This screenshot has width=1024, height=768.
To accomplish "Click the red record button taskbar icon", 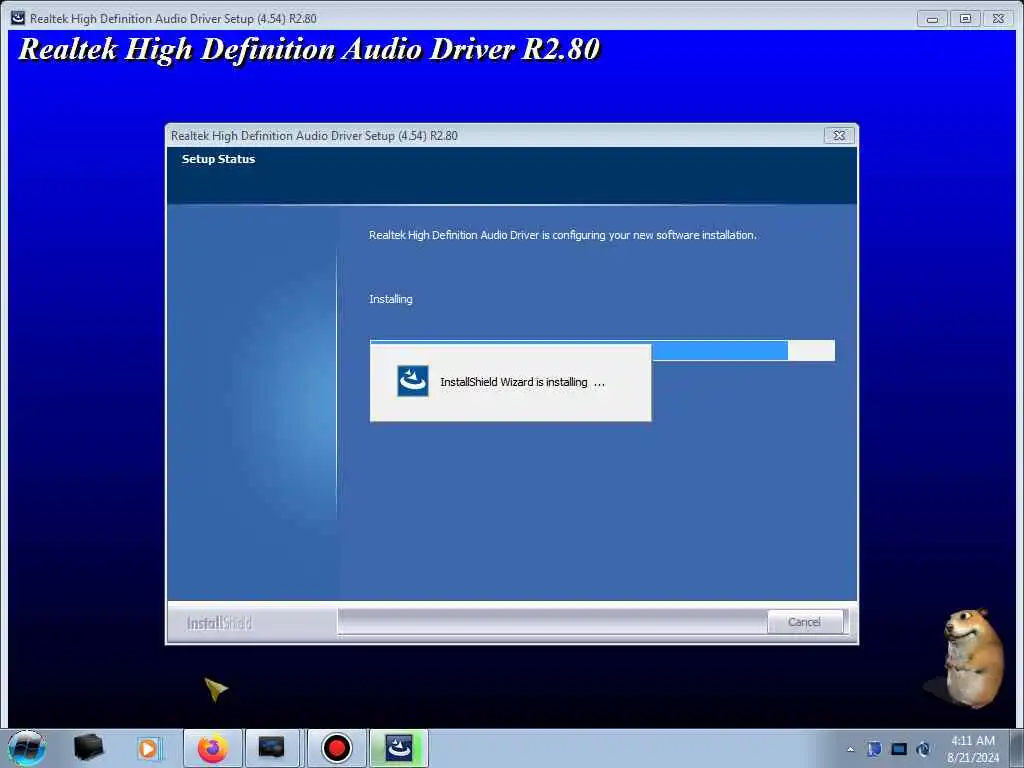I will [337, 748].
